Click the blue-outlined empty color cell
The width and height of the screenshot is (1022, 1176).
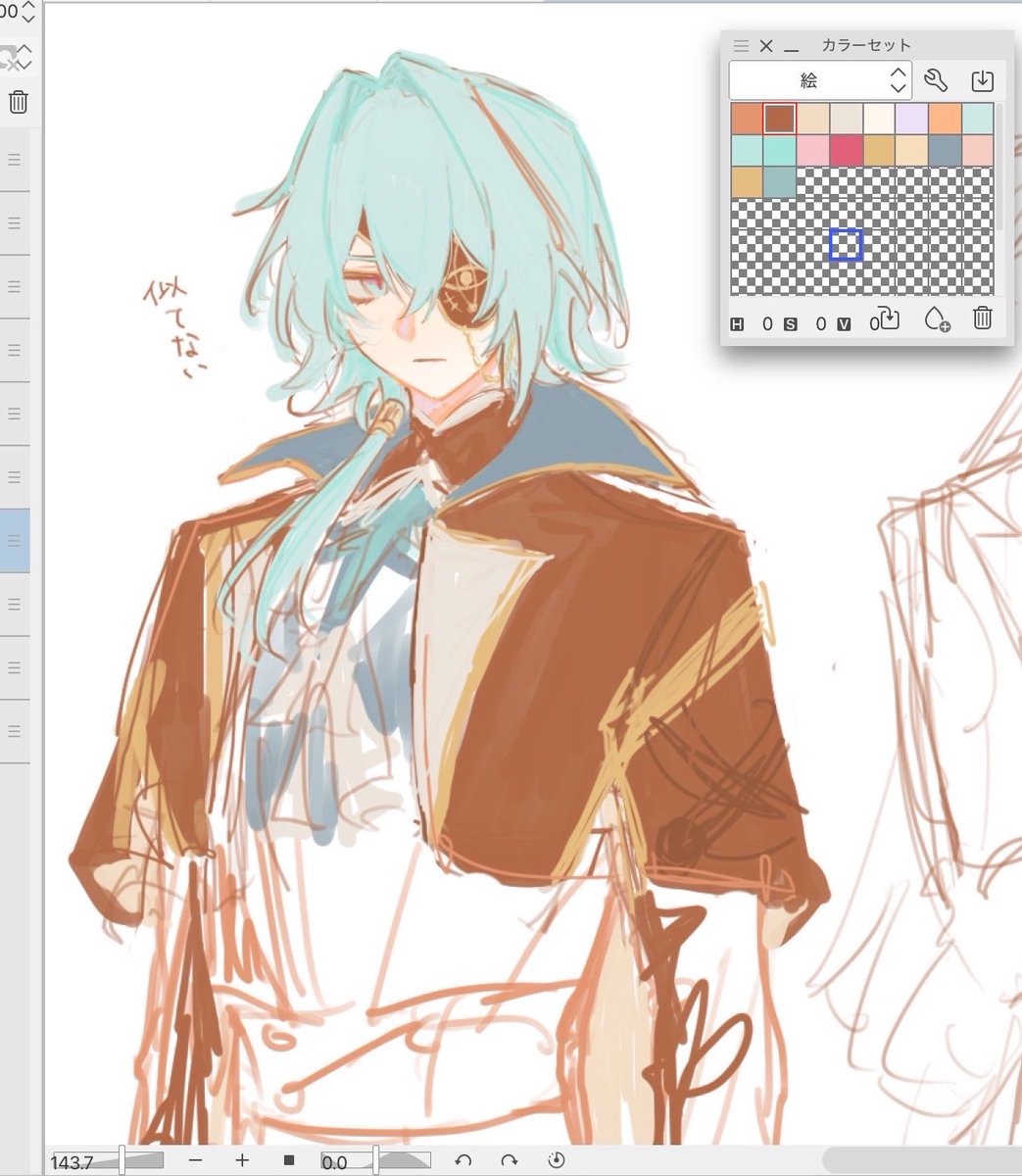coord(846,245)
